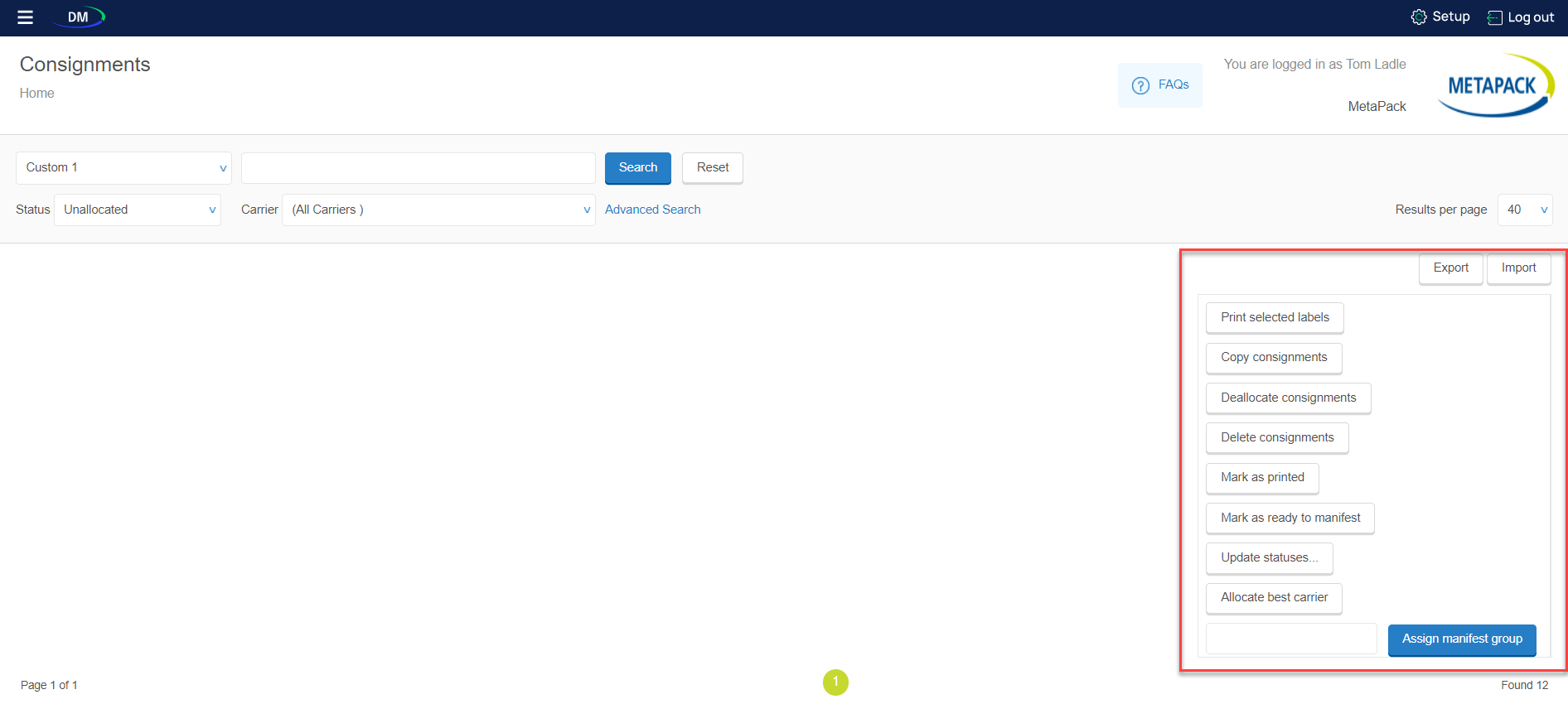Open the Status dropdown showing Unallocated
The image size is (1568, 704).
pos(138,210)
